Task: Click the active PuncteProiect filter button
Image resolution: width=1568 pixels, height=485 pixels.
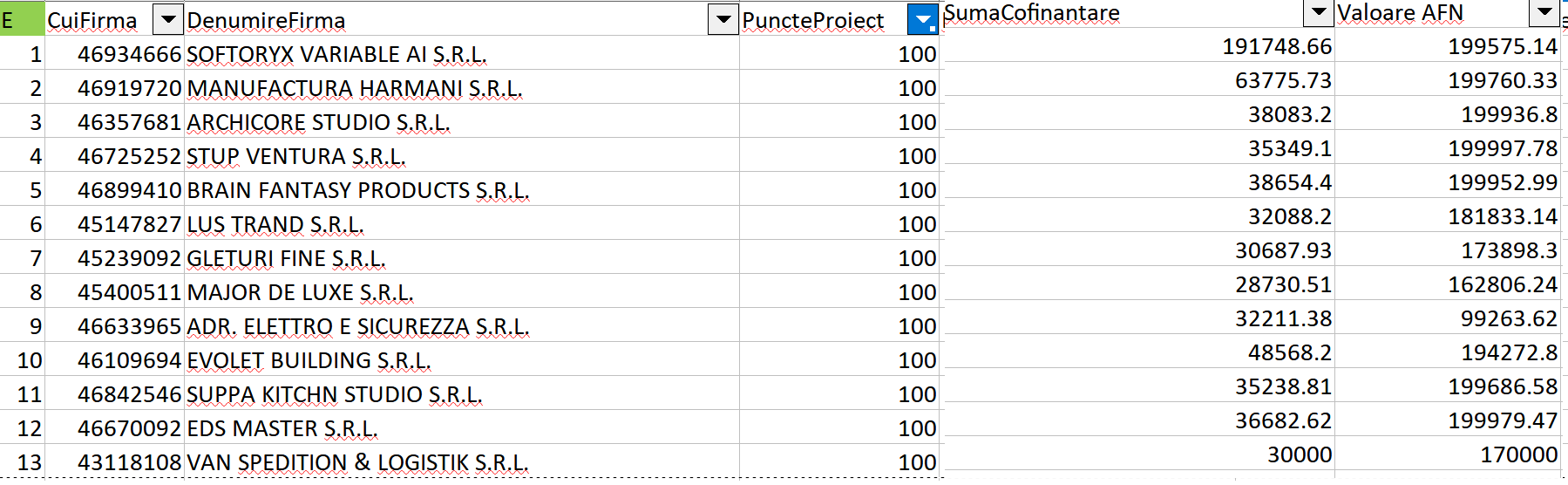Action: point(922,19)
